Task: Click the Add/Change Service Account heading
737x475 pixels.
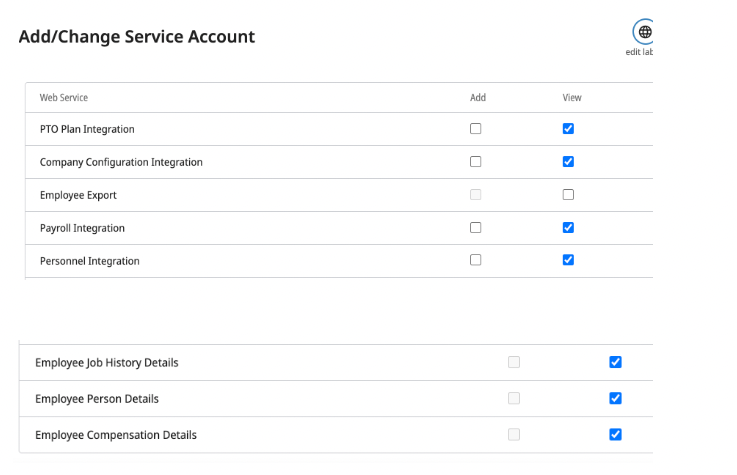Action: point(137,37)
